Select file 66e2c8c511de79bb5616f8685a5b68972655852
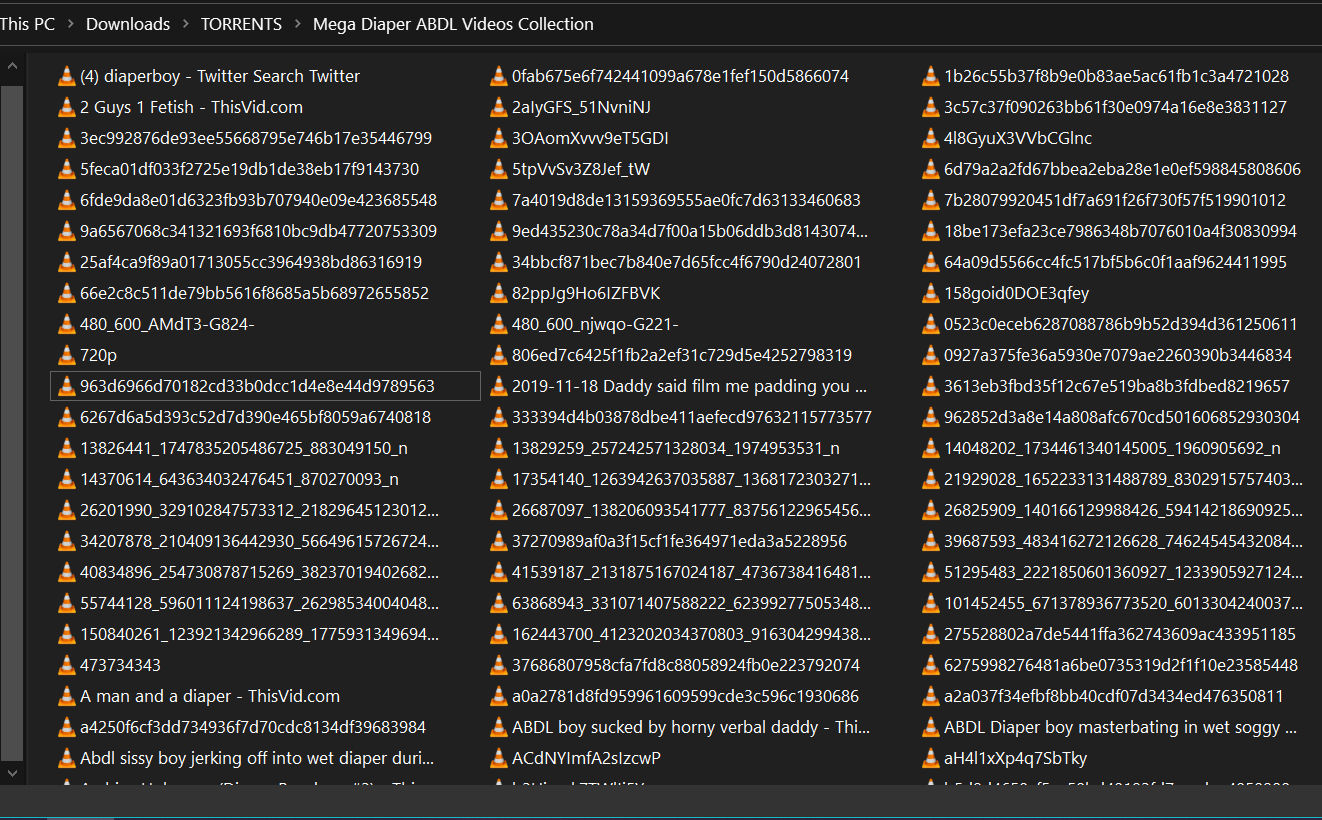The width and height of the screenshot is (1322, 820). coord(254,293)
